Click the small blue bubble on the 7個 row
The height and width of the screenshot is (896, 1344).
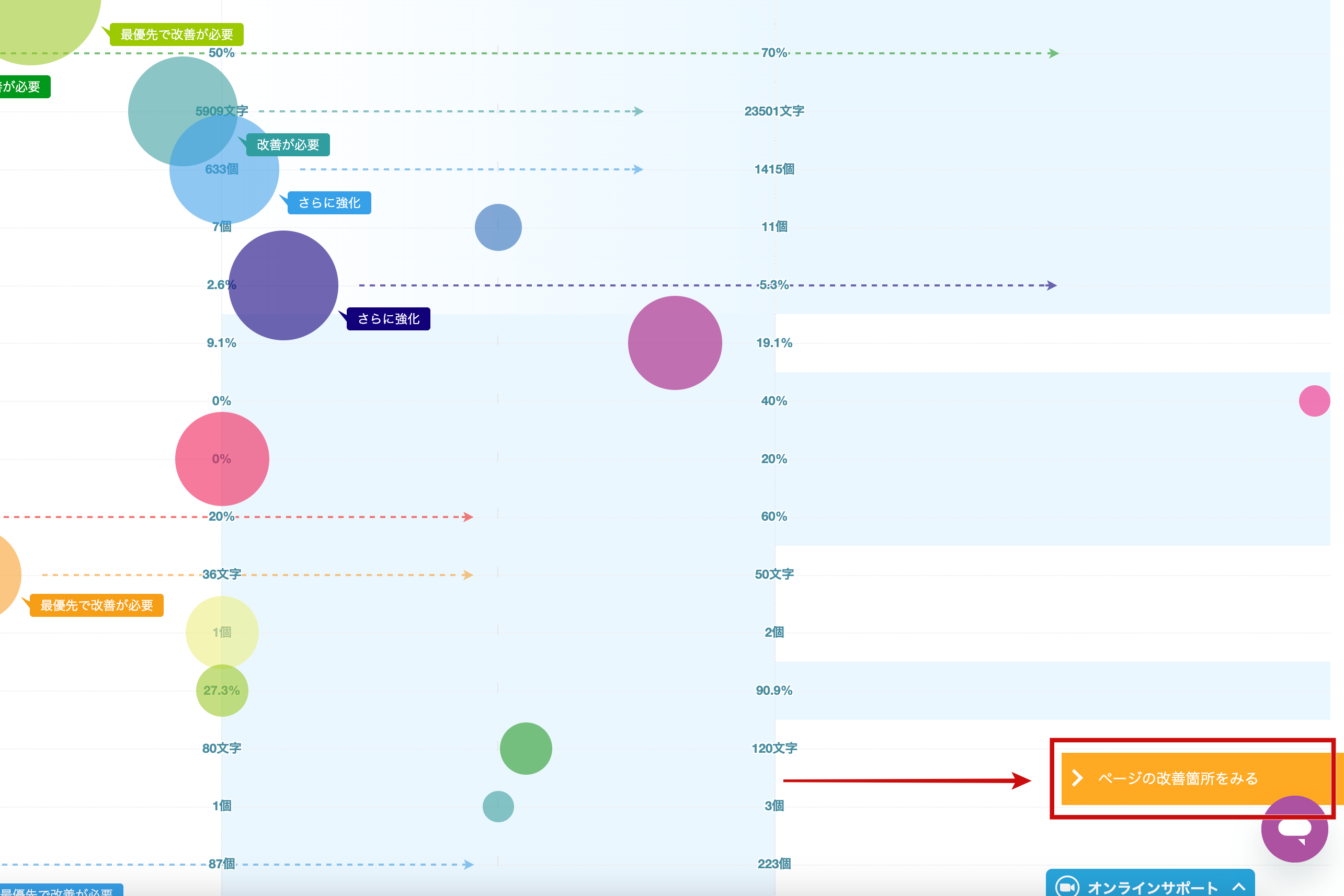click(498, 227)
